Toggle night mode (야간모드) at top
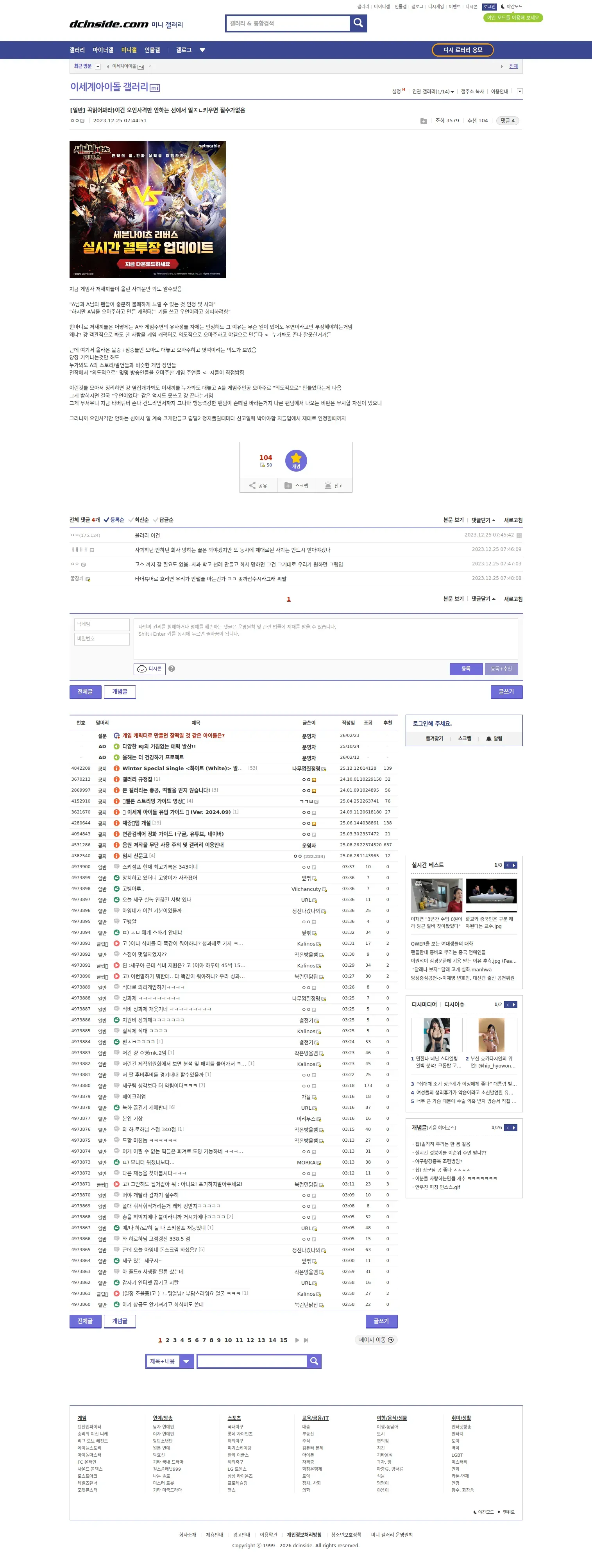592x1568 pixels. 512,7
